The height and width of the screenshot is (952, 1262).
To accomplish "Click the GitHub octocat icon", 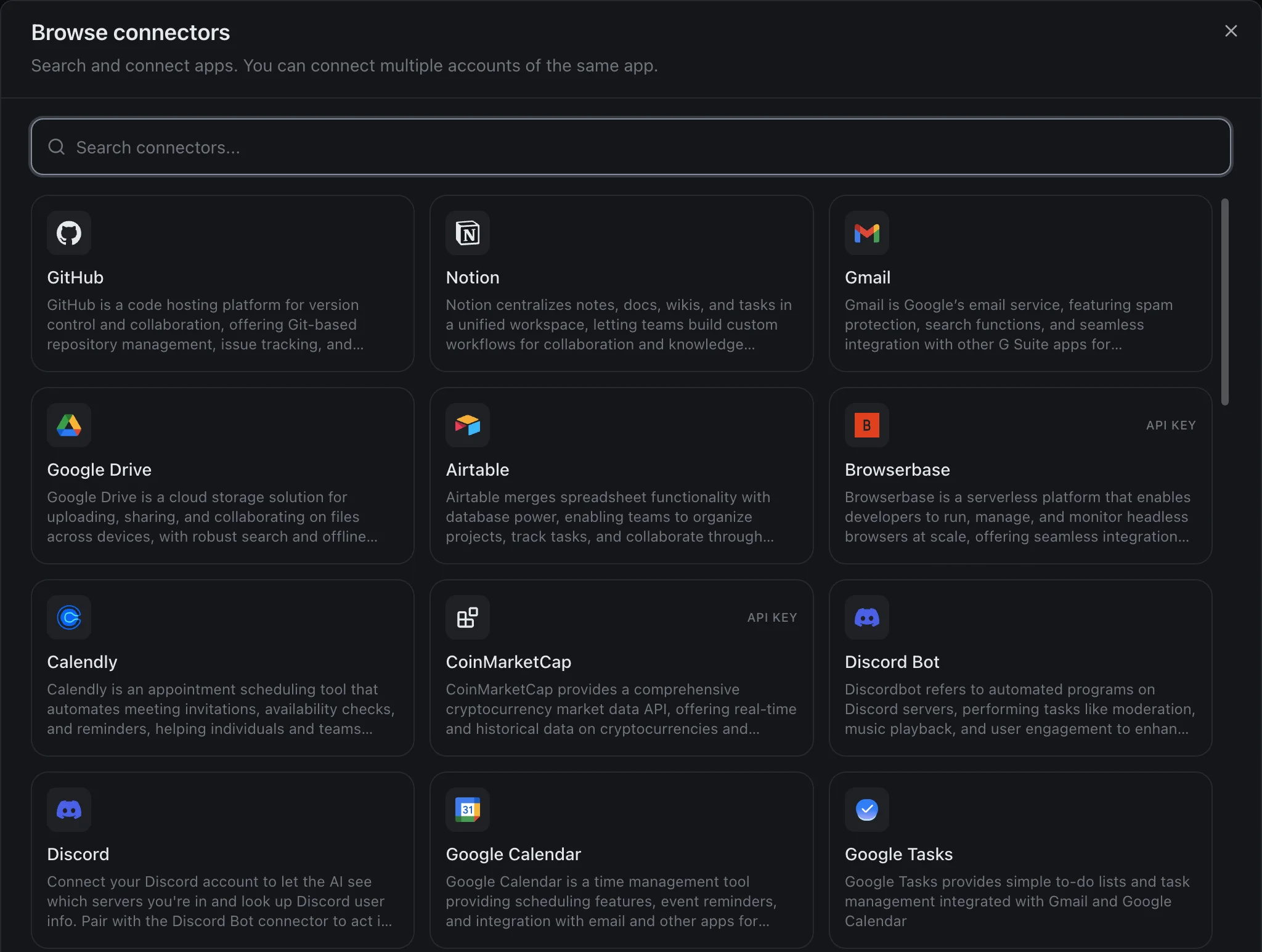I will [x=69, y=233].
